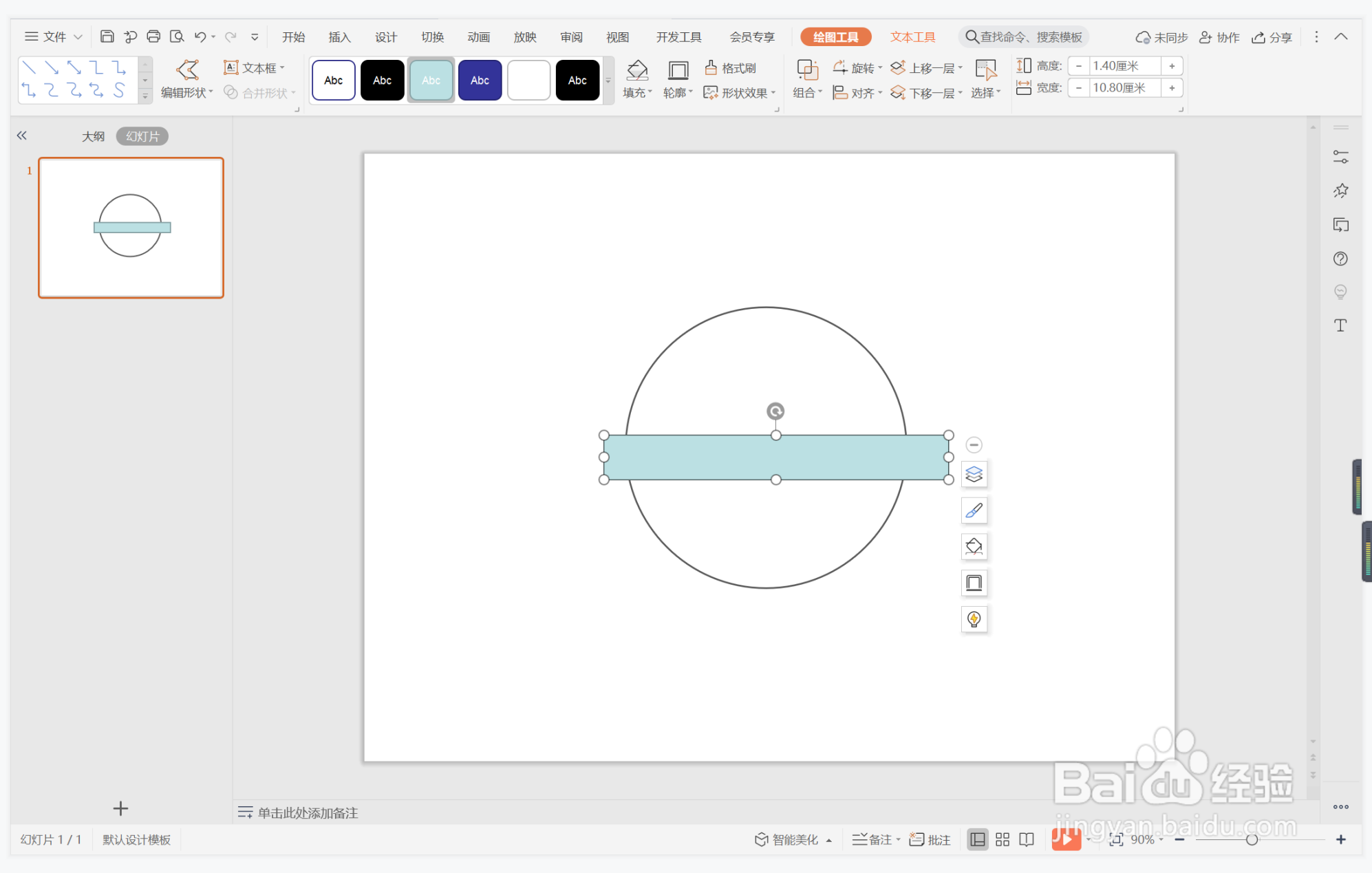Start slideshow with the orange play button
This screenshot has width=1372, height=873.
point(1065,839)
